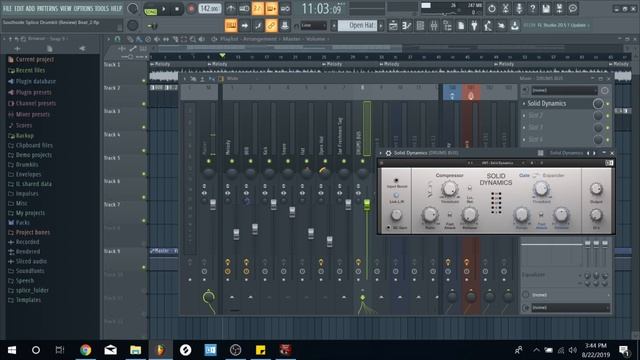640x360 pixels.
Task: Click the download content library icon
Action: (515, 26)
